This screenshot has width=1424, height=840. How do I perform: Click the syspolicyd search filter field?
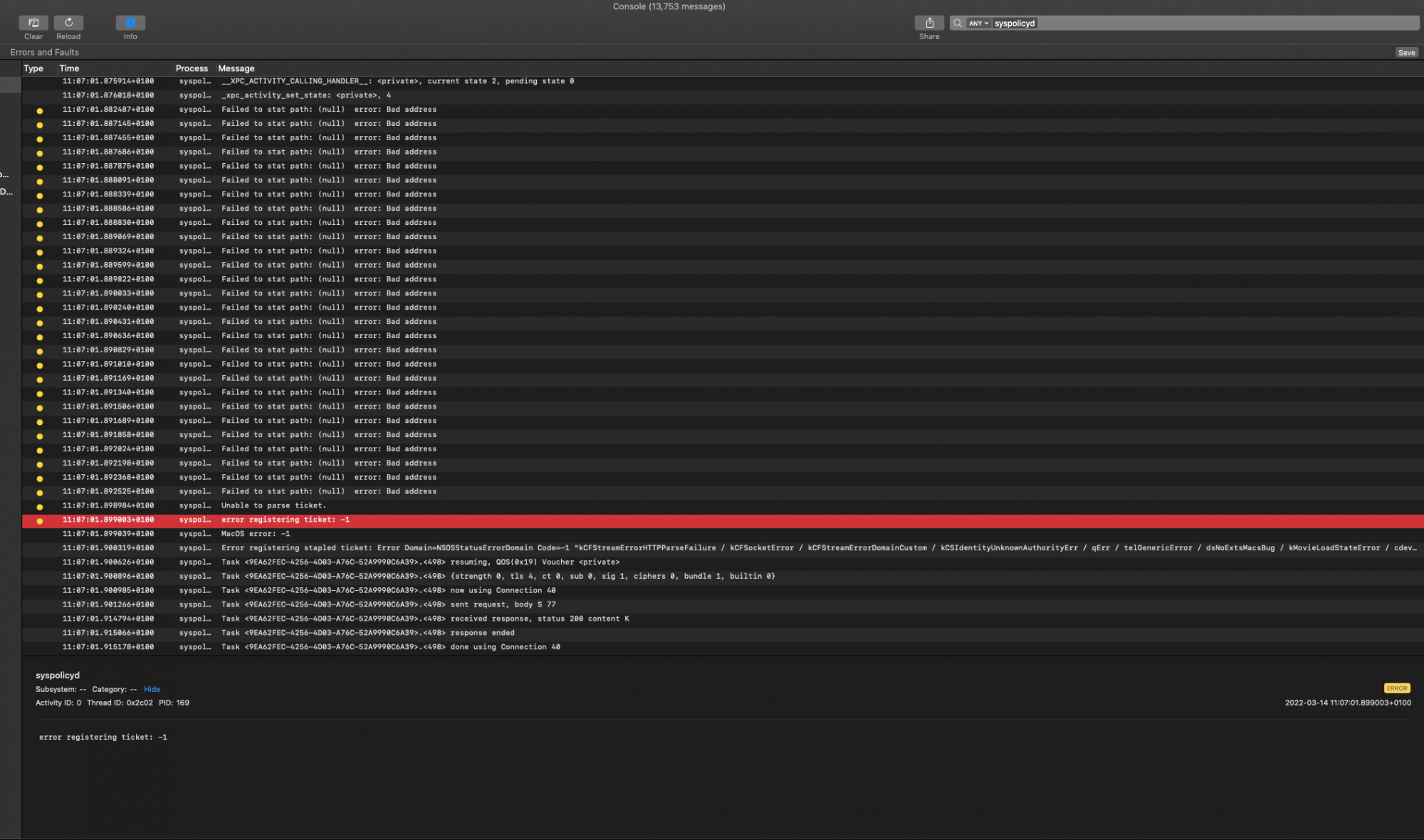click(1014, 23)
